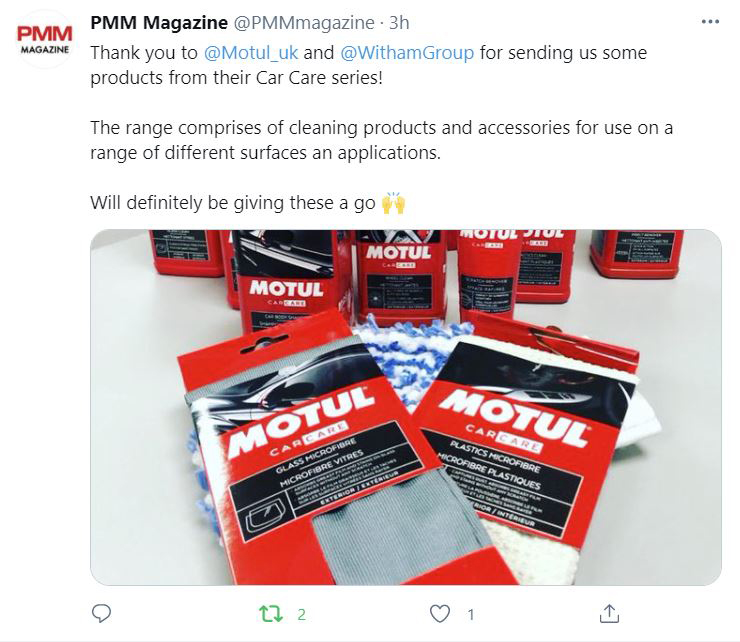Click the "products from their Car Care series" text
Viewport: 740px width, 642px height.
[x=236, y=77]
